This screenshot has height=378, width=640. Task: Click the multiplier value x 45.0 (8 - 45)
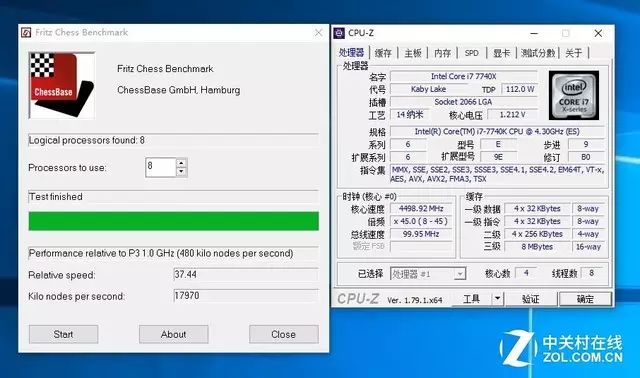[x=421, y=221]
